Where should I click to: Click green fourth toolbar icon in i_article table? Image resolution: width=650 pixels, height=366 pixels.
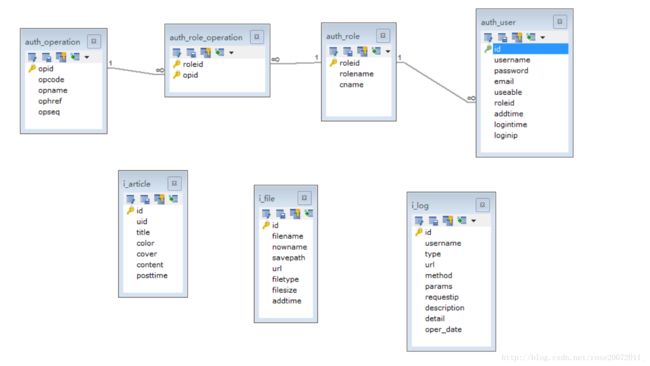pyautogui.click(x=173, y=199)
